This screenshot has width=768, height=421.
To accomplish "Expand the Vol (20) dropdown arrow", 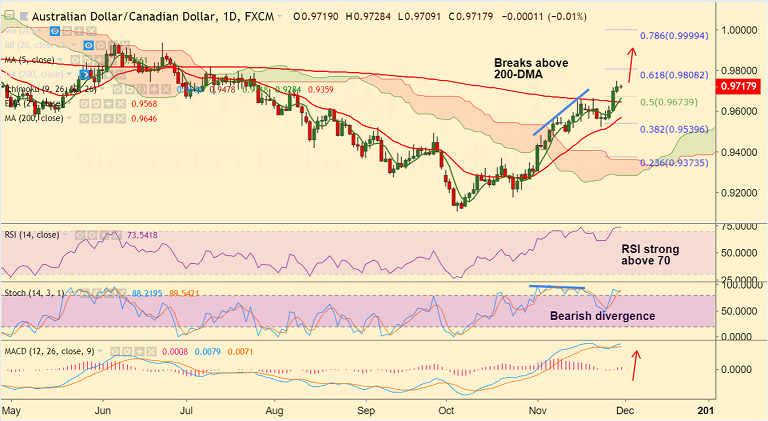I will [x=40, y=30].
